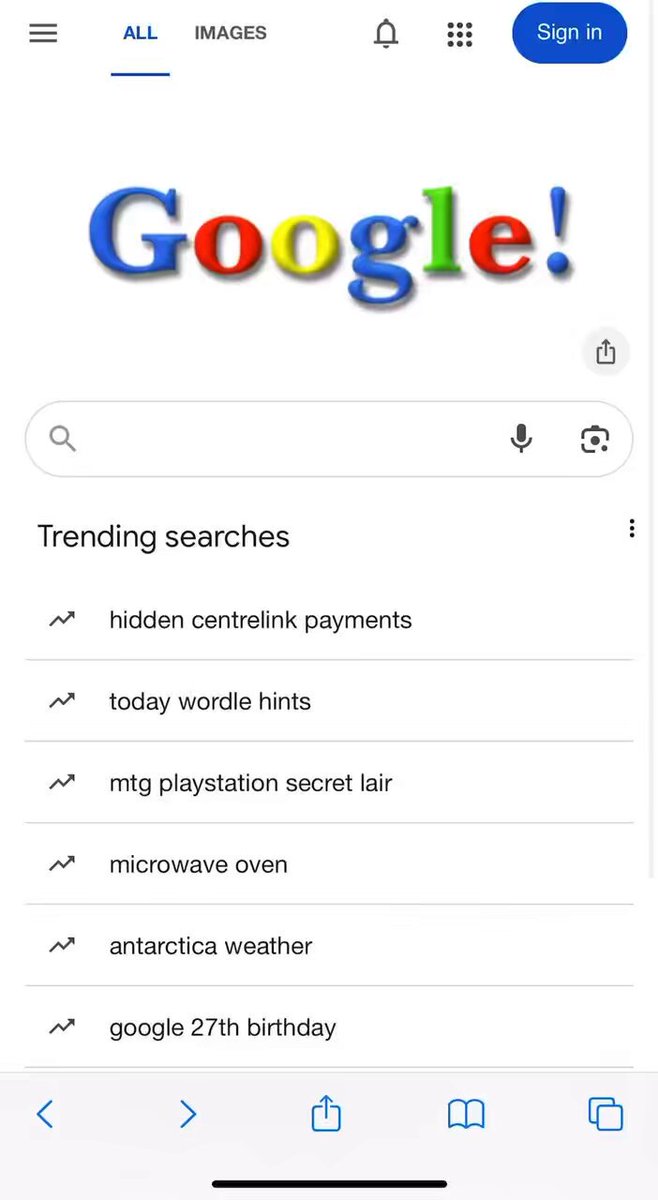Open Google Lens camera search
Viewport: 658px width, 1200px height.
point(595,439)
